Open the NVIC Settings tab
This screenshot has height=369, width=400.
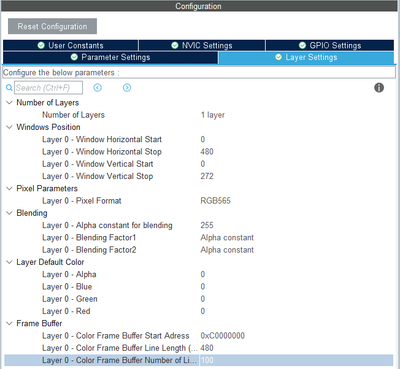202,45
